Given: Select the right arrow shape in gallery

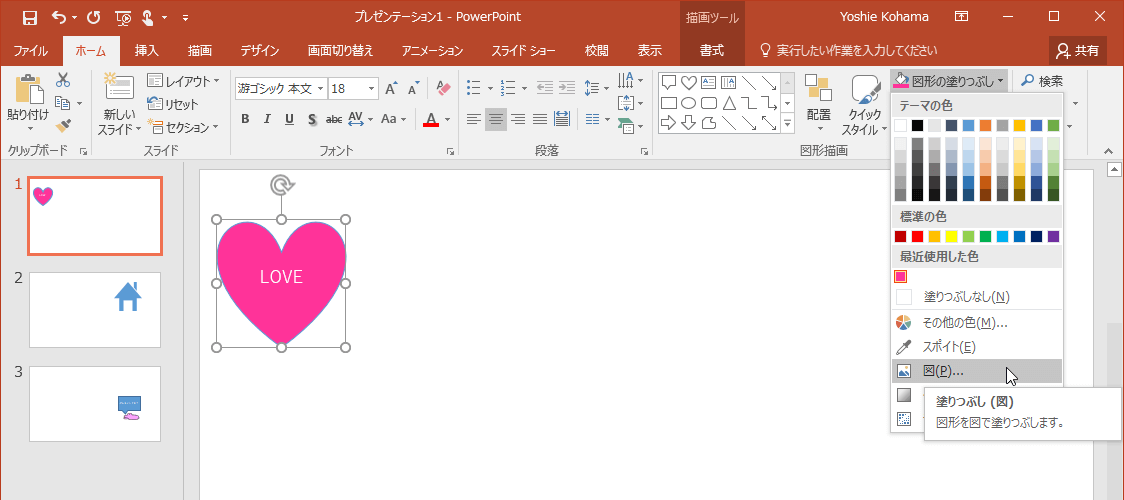Looking at the screenshot, I should 668,122.
